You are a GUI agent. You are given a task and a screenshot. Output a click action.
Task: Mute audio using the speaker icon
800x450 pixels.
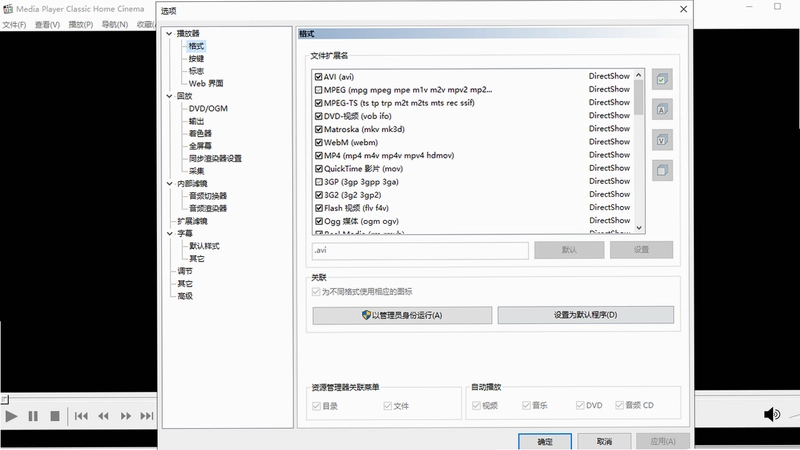point(771,414)
